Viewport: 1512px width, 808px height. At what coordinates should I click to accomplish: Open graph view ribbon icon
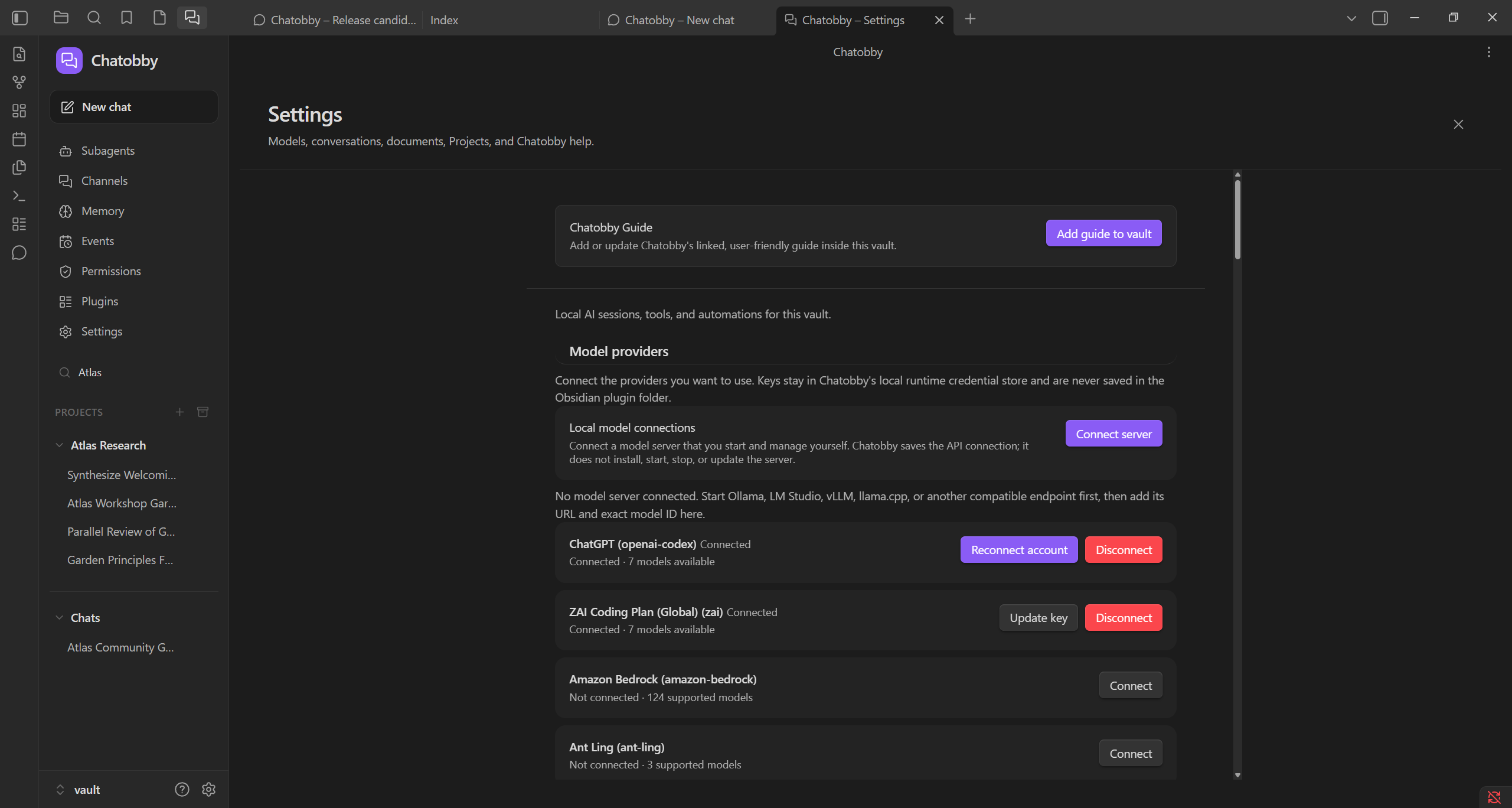19,82
